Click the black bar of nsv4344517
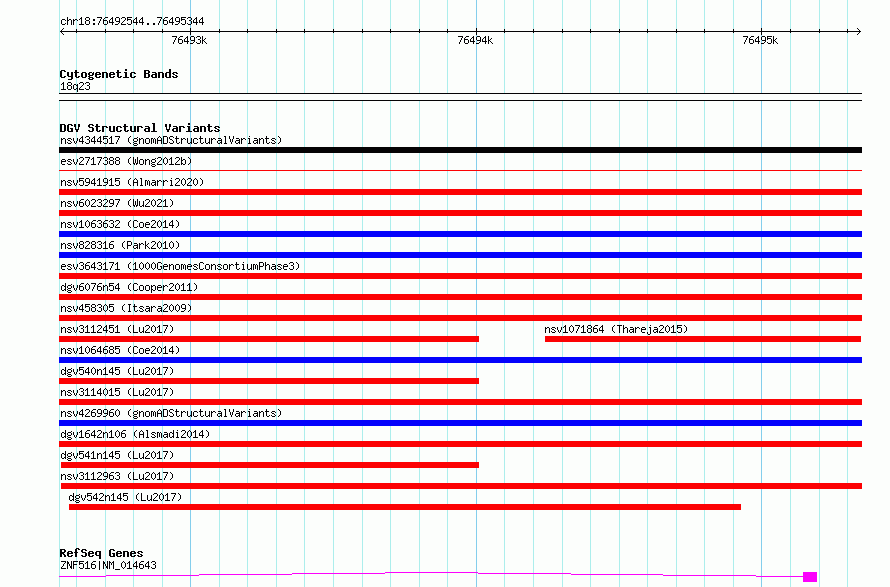The image size is (890, 587). (x=460, y=150)
